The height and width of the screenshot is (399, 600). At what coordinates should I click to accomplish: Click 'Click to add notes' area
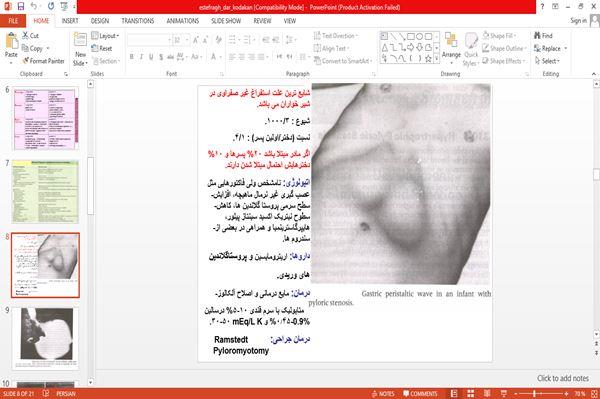(562, 378)
